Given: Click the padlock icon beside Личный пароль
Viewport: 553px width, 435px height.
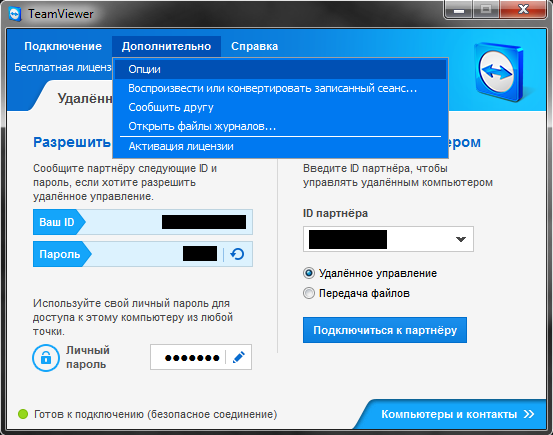Looking at the screenshot, I should click(x=46, y=358).
